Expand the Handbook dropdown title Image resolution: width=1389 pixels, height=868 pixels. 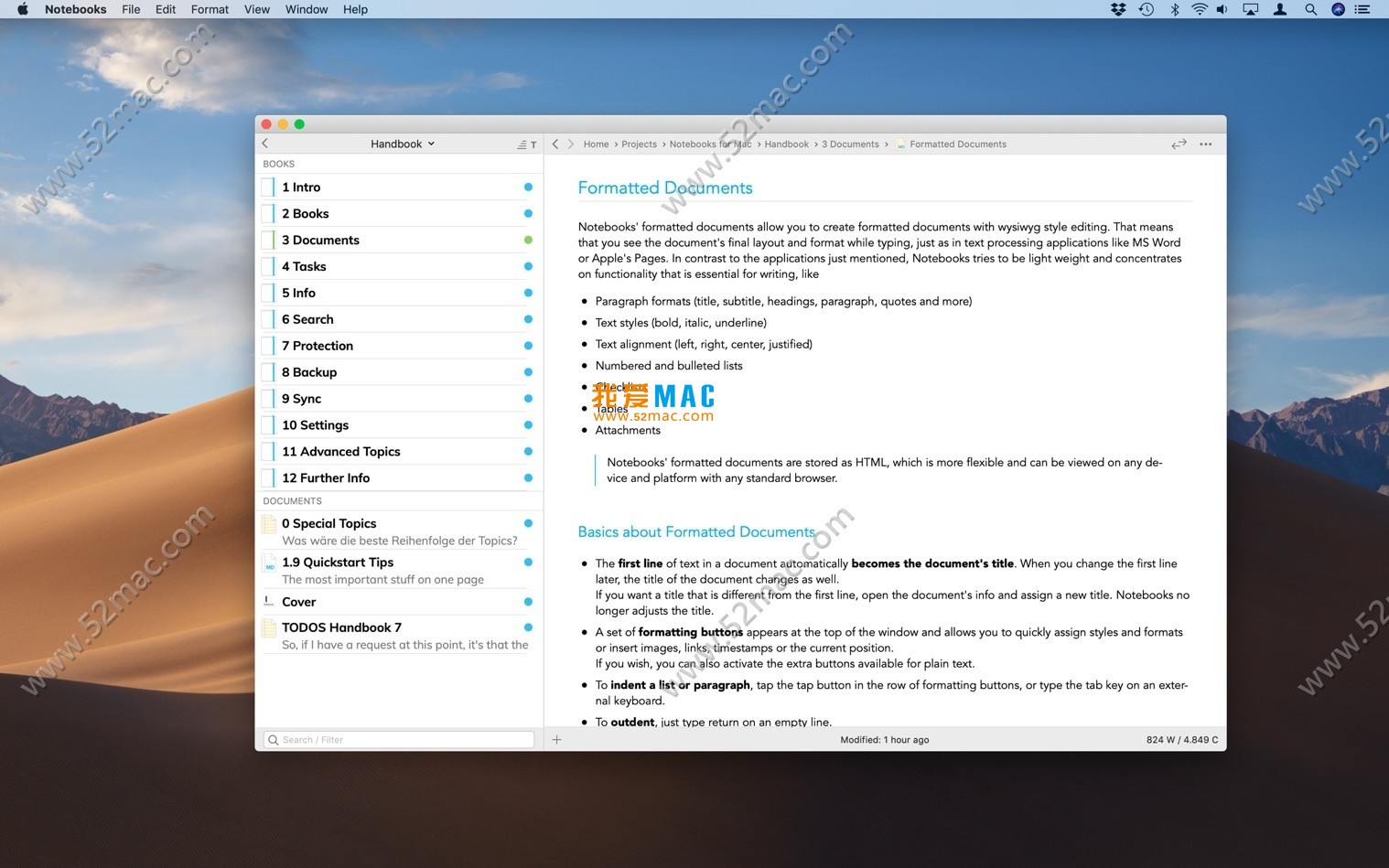click(403, 144)
